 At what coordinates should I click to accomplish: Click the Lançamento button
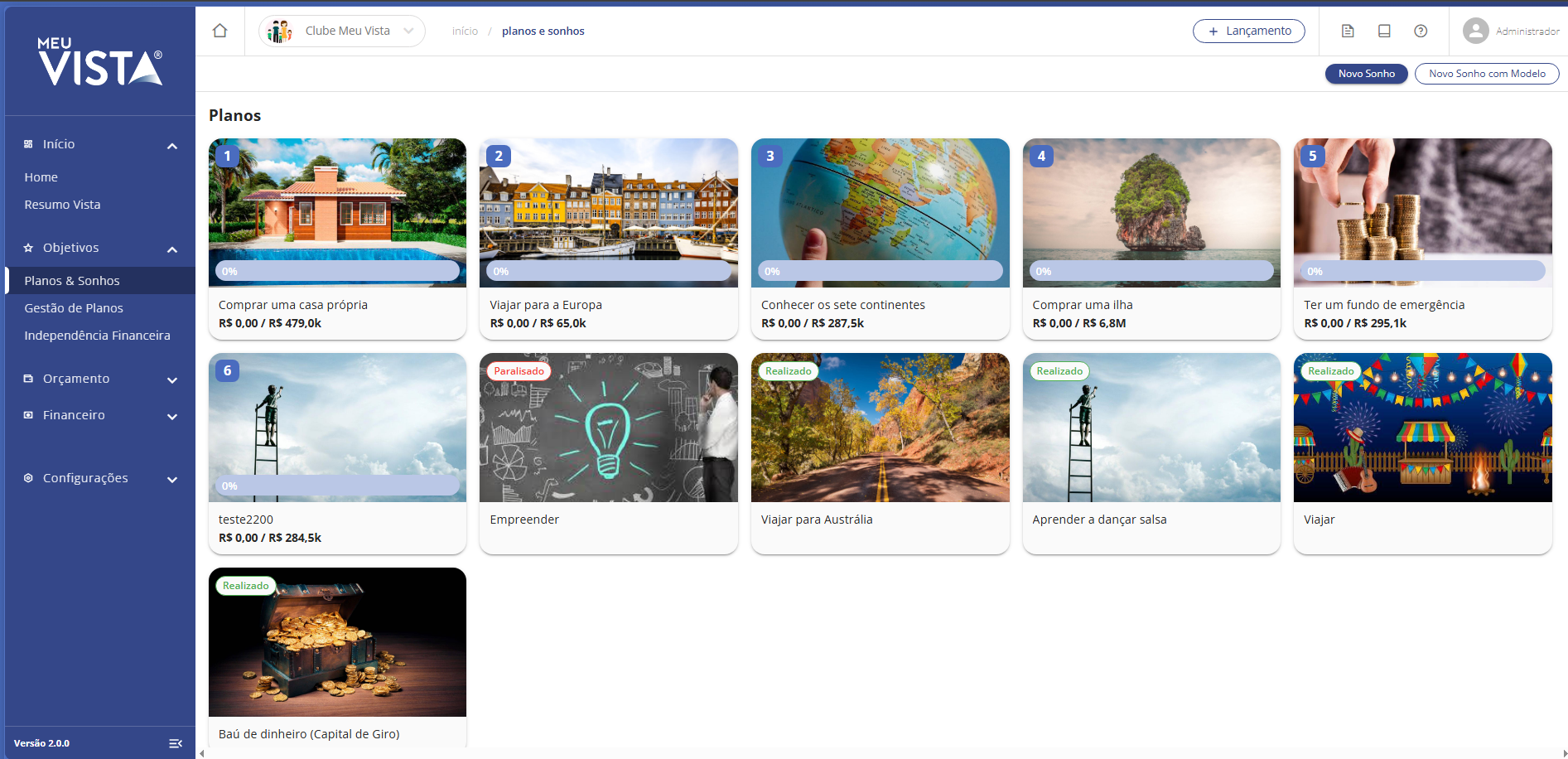click(1248, 31)
